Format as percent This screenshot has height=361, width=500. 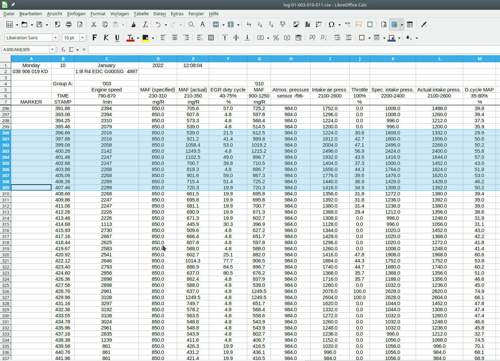coord(276,38)
